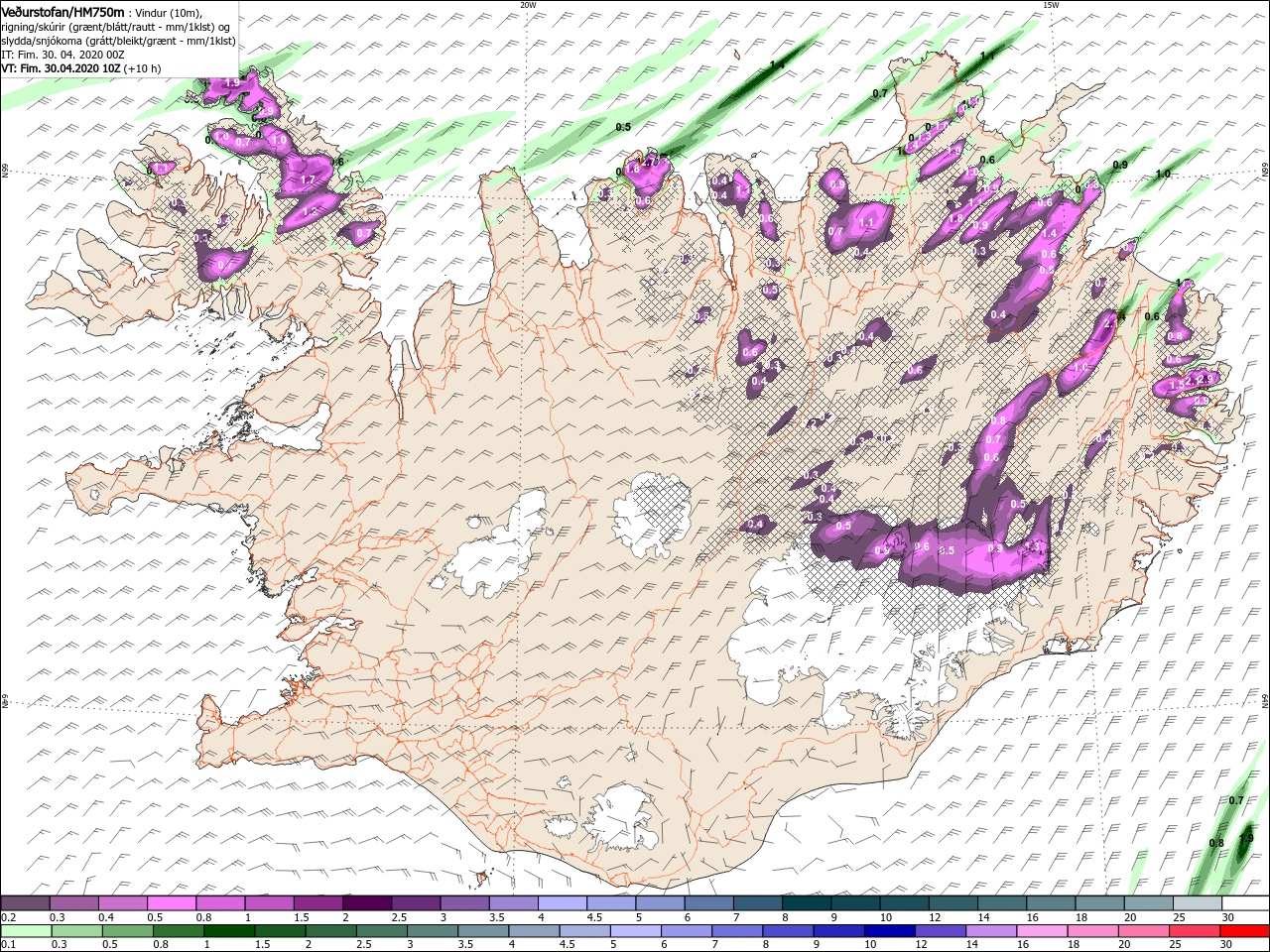Click the white '1.7' value in the Westfjords snow band
The height and width of the screenshot is (952, 1270).
pyautogui.click(x=307, y=179)
